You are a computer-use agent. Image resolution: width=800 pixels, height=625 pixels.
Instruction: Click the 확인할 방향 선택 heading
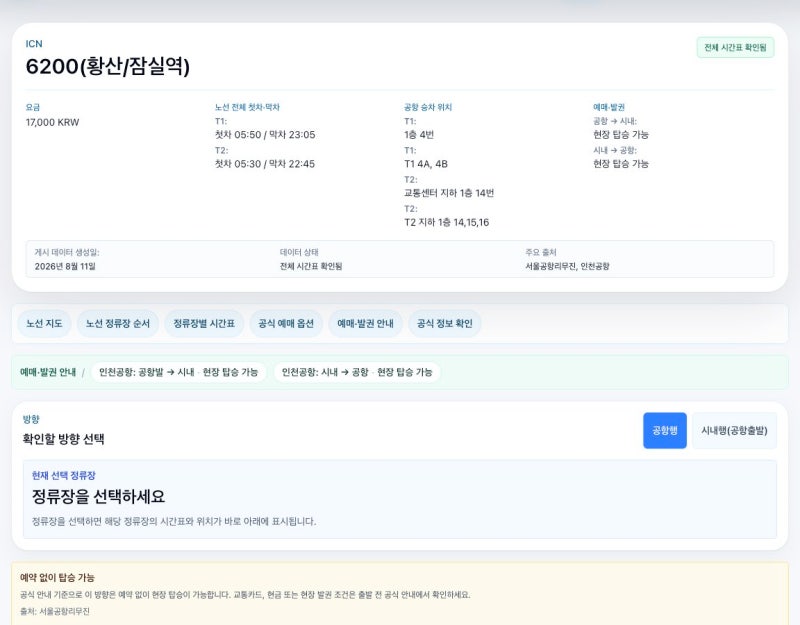(x=63, y=439)
